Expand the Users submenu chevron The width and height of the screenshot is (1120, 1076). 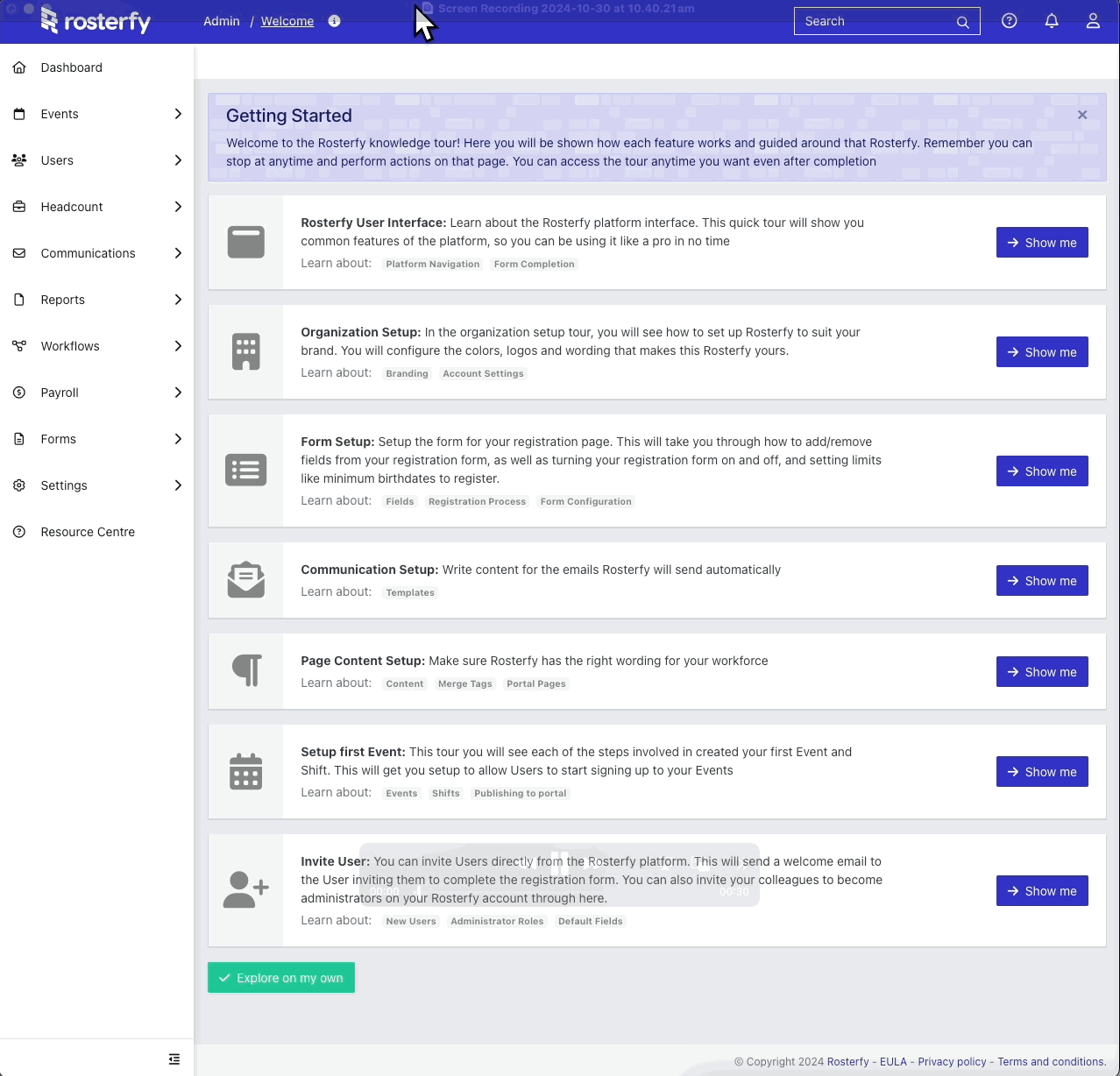178,160
